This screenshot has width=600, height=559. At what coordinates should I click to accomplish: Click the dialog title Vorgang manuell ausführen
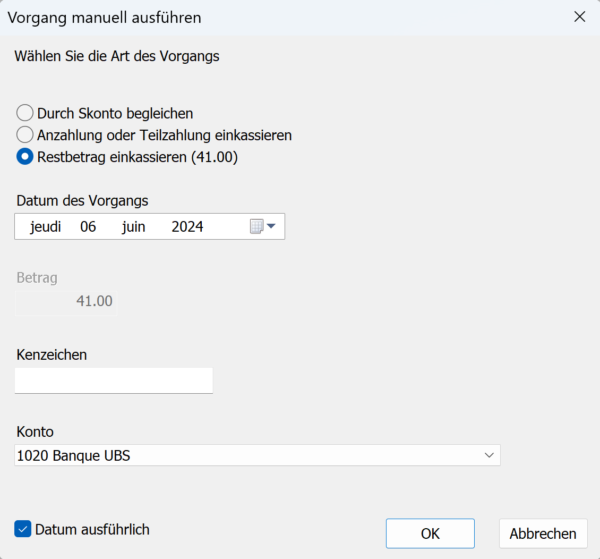tap(104, 18)
